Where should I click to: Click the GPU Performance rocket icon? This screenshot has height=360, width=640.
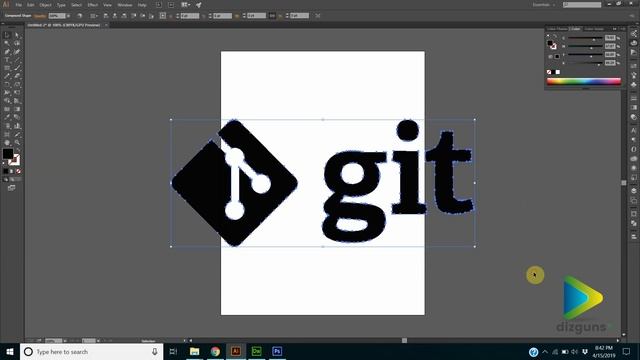(x=199, y=5)
